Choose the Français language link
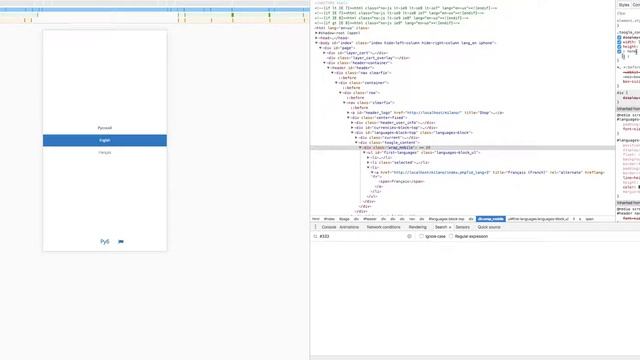Viewport: 640px width, 360px height. point(104,153)
